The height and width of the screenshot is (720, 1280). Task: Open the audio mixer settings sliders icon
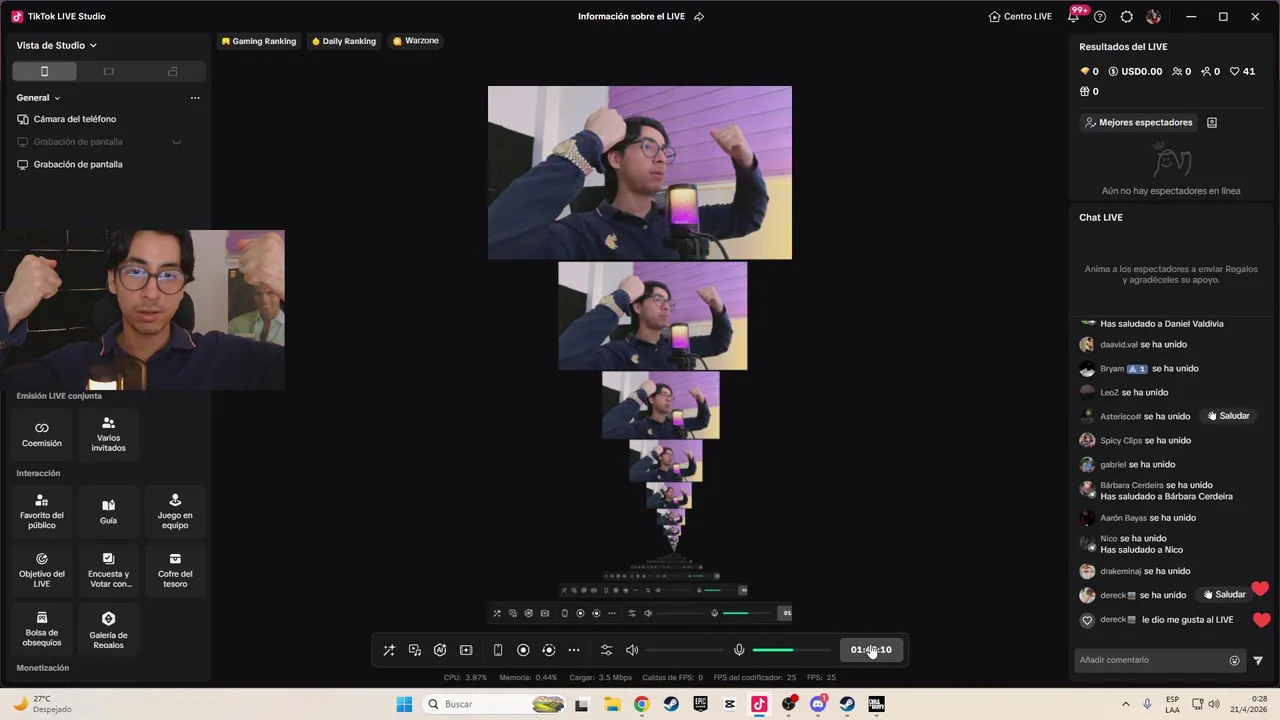pos(606,650)
